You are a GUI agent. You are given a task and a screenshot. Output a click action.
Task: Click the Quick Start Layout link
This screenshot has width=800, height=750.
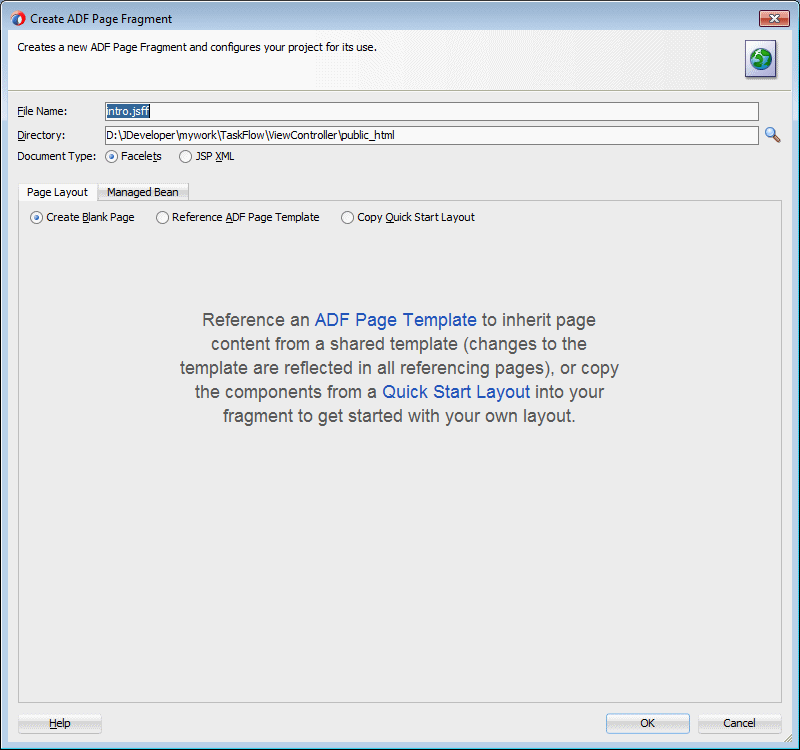point(456,392)
